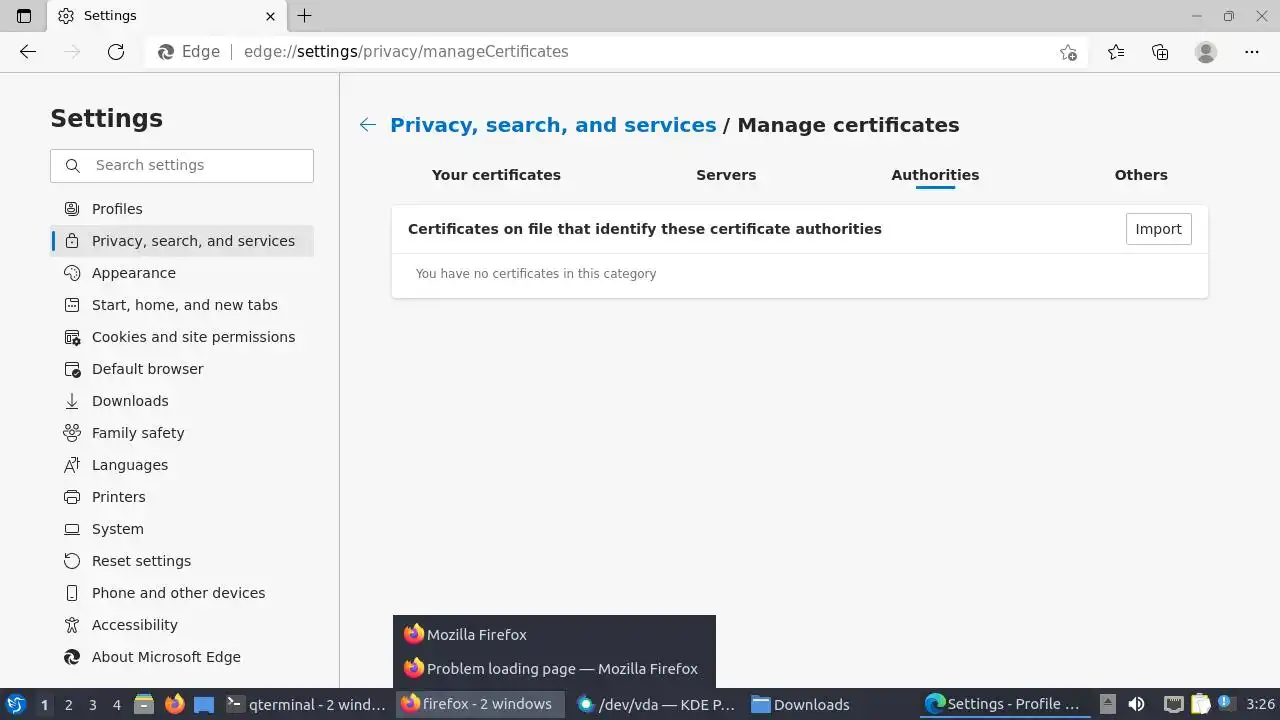
Task: Choose the Mozilla Firefox window in the popup
Action: (554, 634)
